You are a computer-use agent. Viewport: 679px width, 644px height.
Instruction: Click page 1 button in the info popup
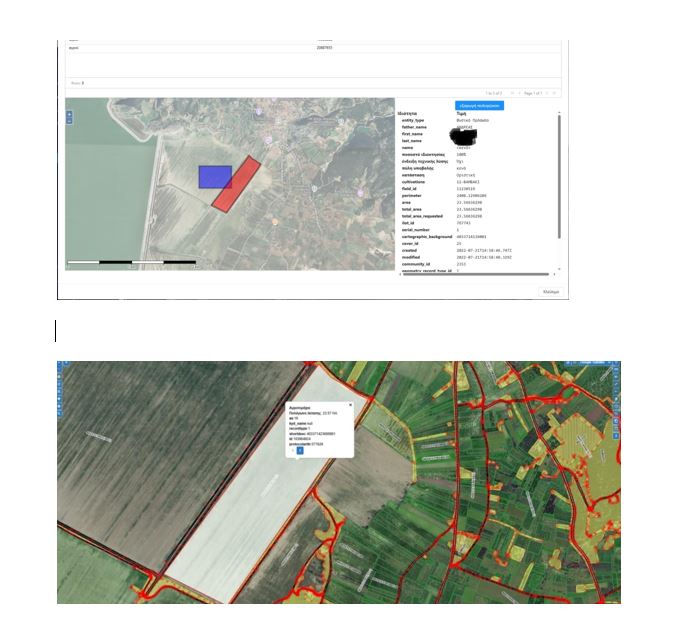pos(300,450)
